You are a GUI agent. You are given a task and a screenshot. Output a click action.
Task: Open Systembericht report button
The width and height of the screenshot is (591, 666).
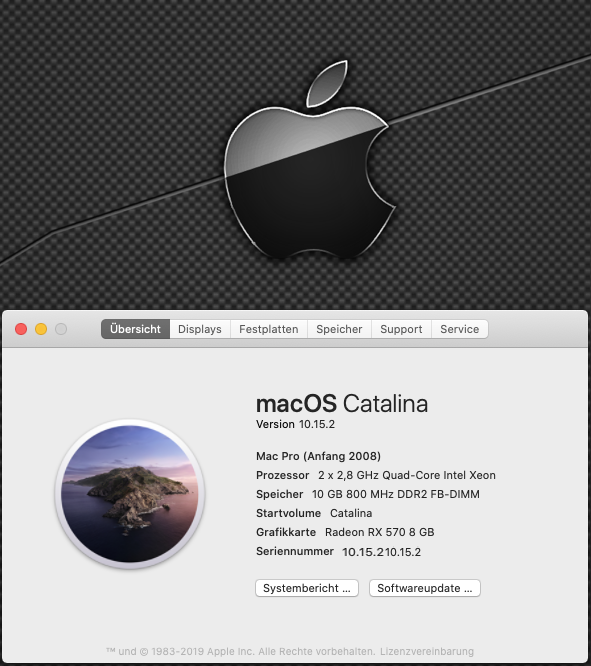[307, 588]
